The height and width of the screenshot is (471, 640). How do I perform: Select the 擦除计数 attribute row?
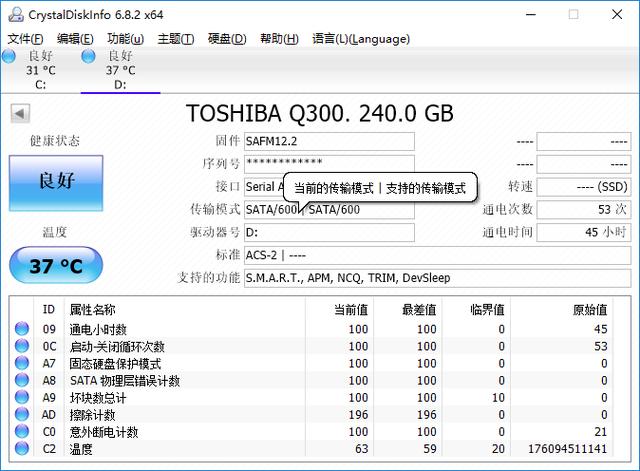click(x=311, y=414)
